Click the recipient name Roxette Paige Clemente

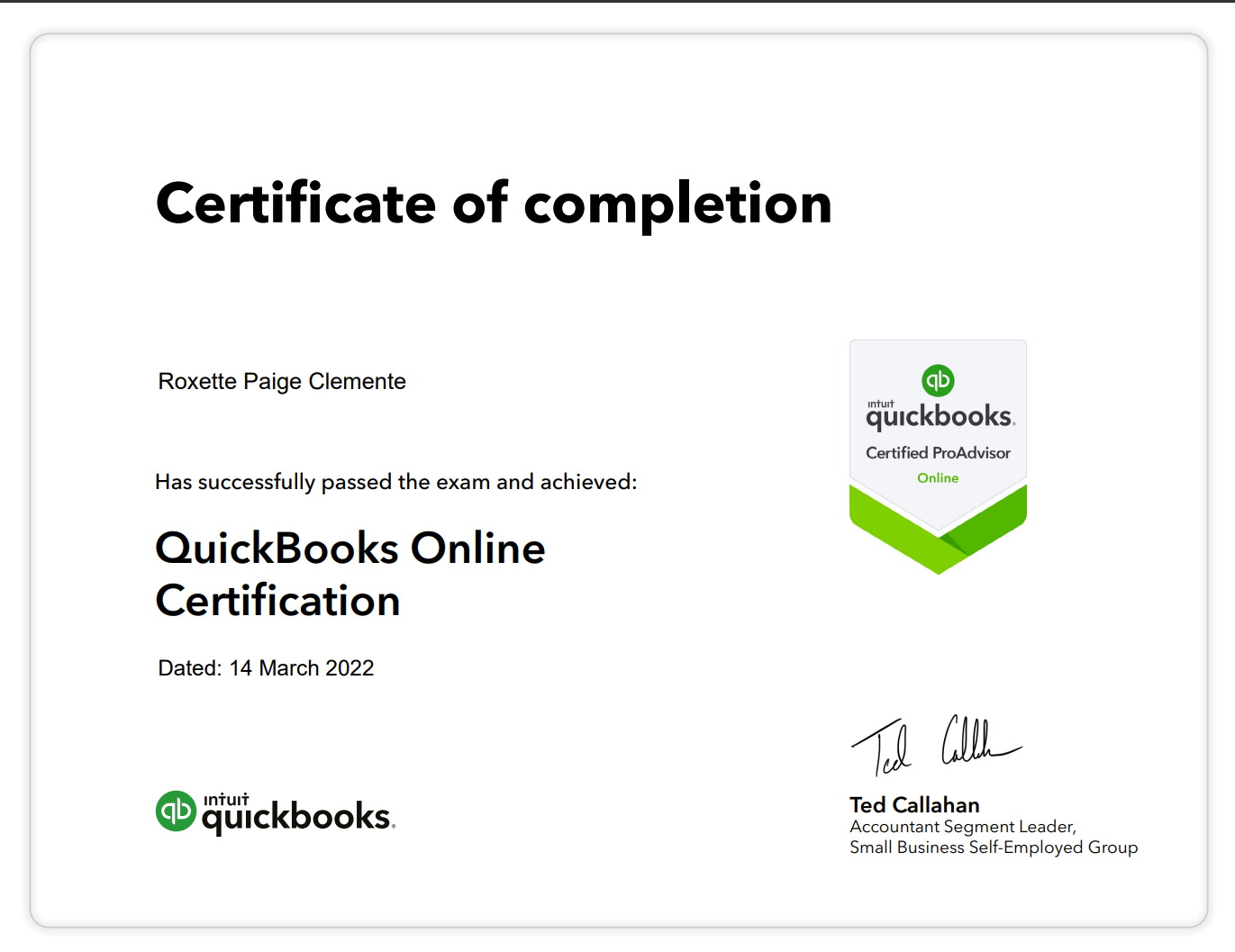[282, 381]
